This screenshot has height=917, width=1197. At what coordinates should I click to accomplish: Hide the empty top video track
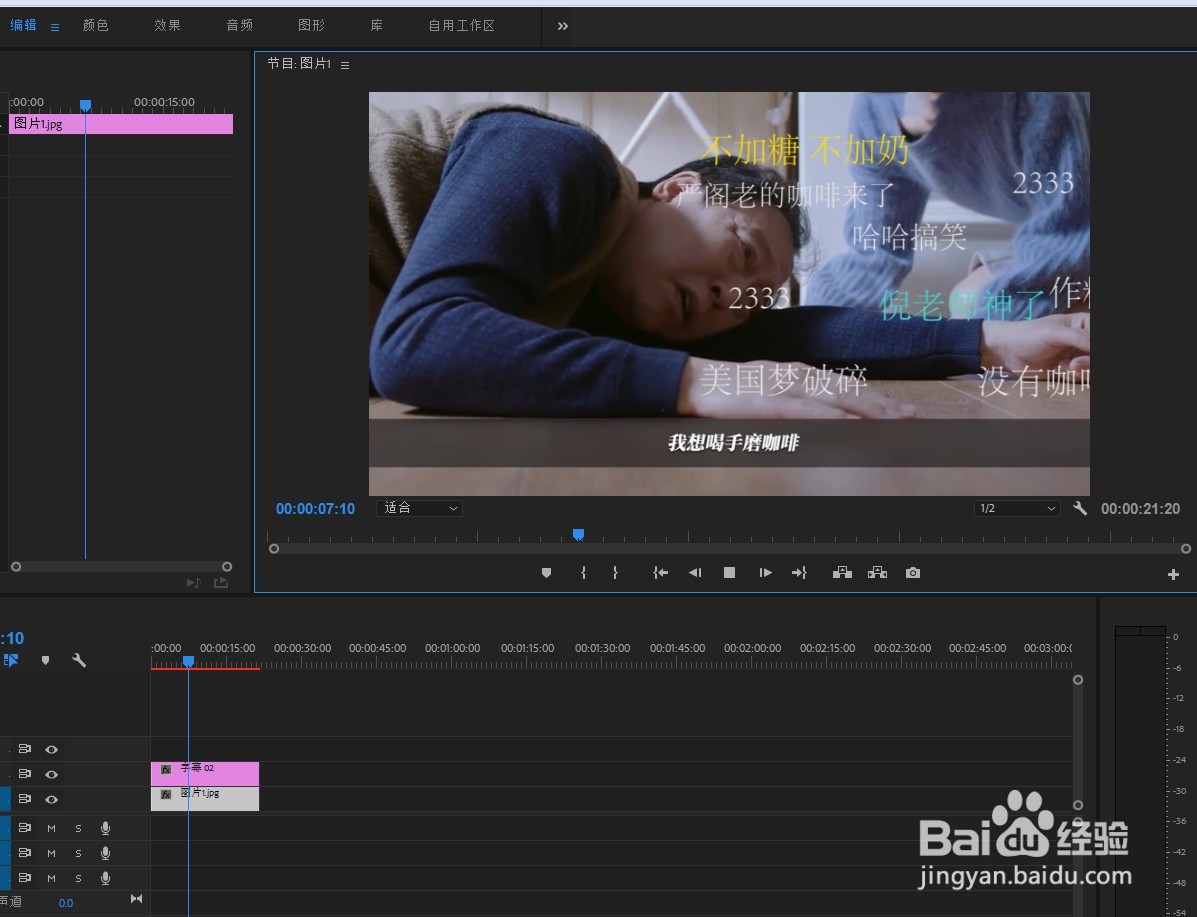click(x=51, y=749)
